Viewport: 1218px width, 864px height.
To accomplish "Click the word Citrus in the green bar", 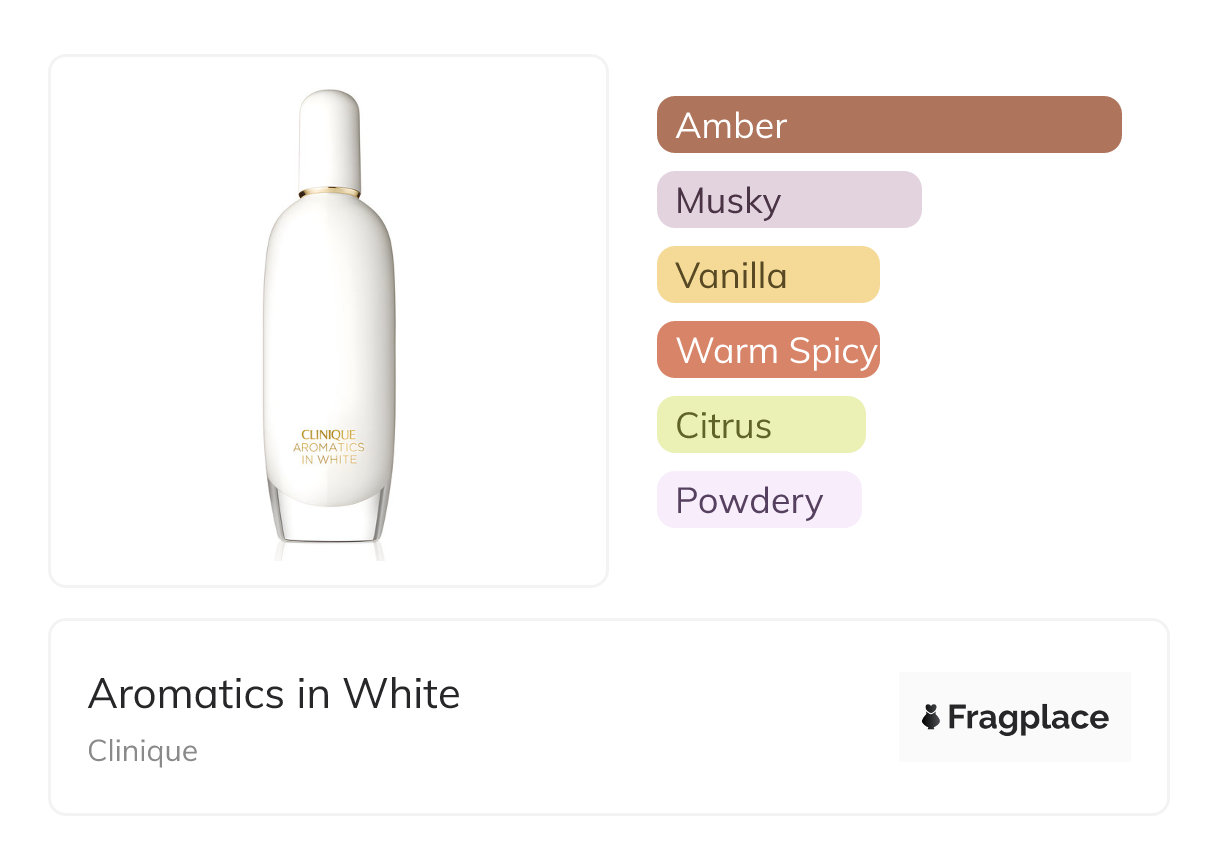I will click(x=723, y=426).
